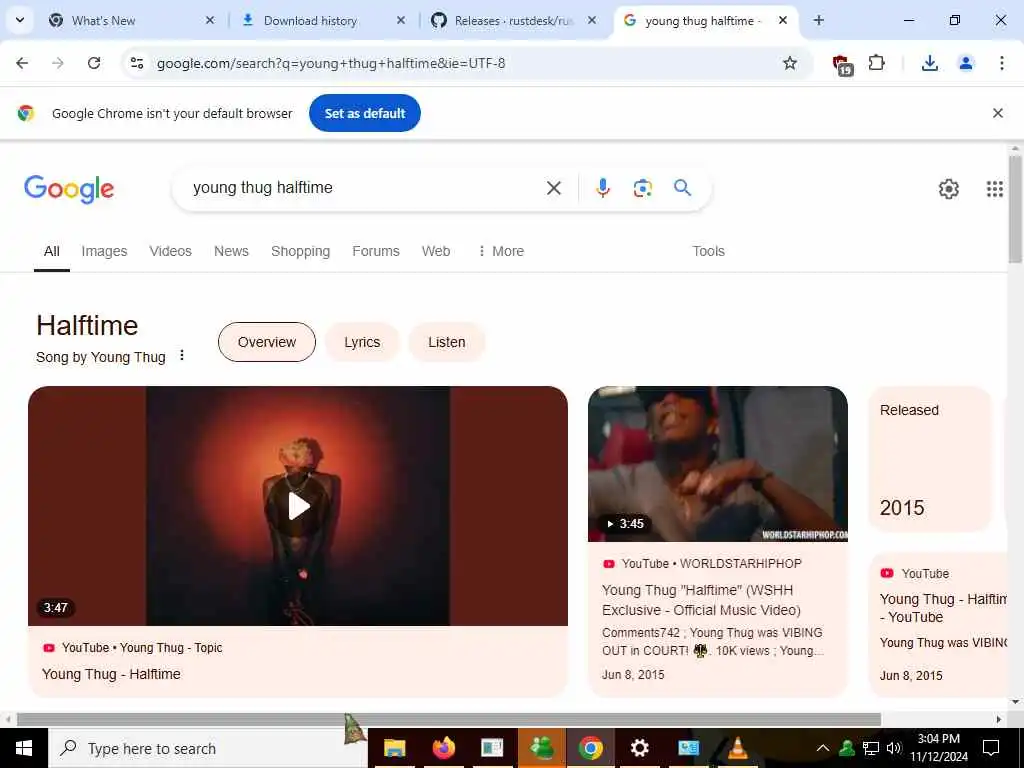View site information icon in address bar
1024x768 pixels.
point(137,63)
